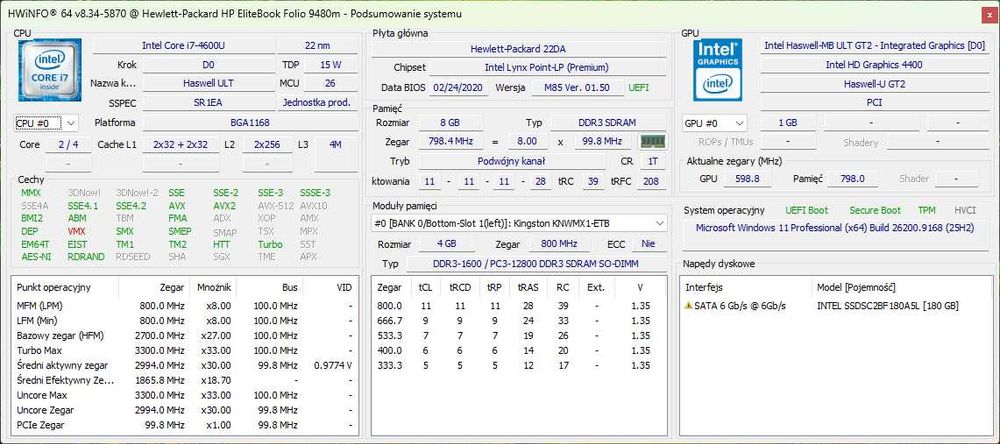Close the HWiNFO summary window
Screen dimensions: 1000x444
(x=988, y=14)
